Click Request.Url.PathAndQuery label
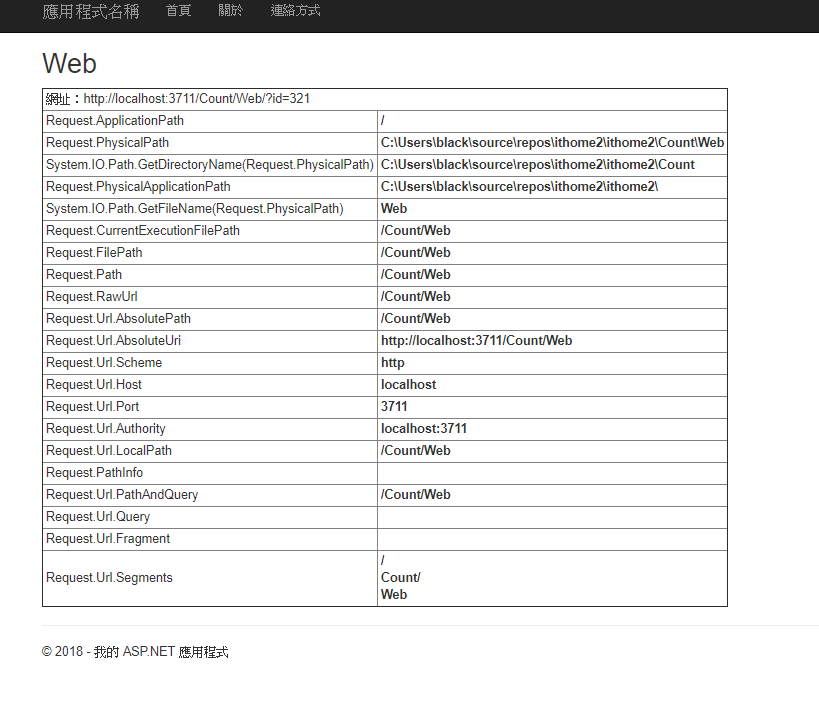 122,494
